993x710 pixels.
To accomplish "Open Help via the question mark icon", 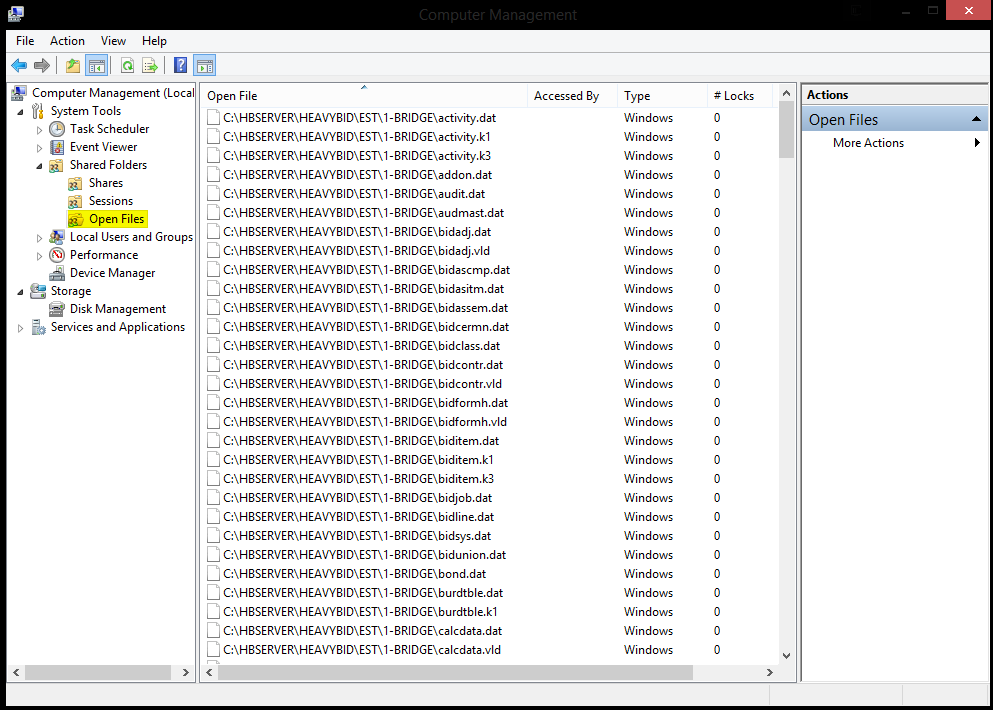I will click(x=180, y=66).
